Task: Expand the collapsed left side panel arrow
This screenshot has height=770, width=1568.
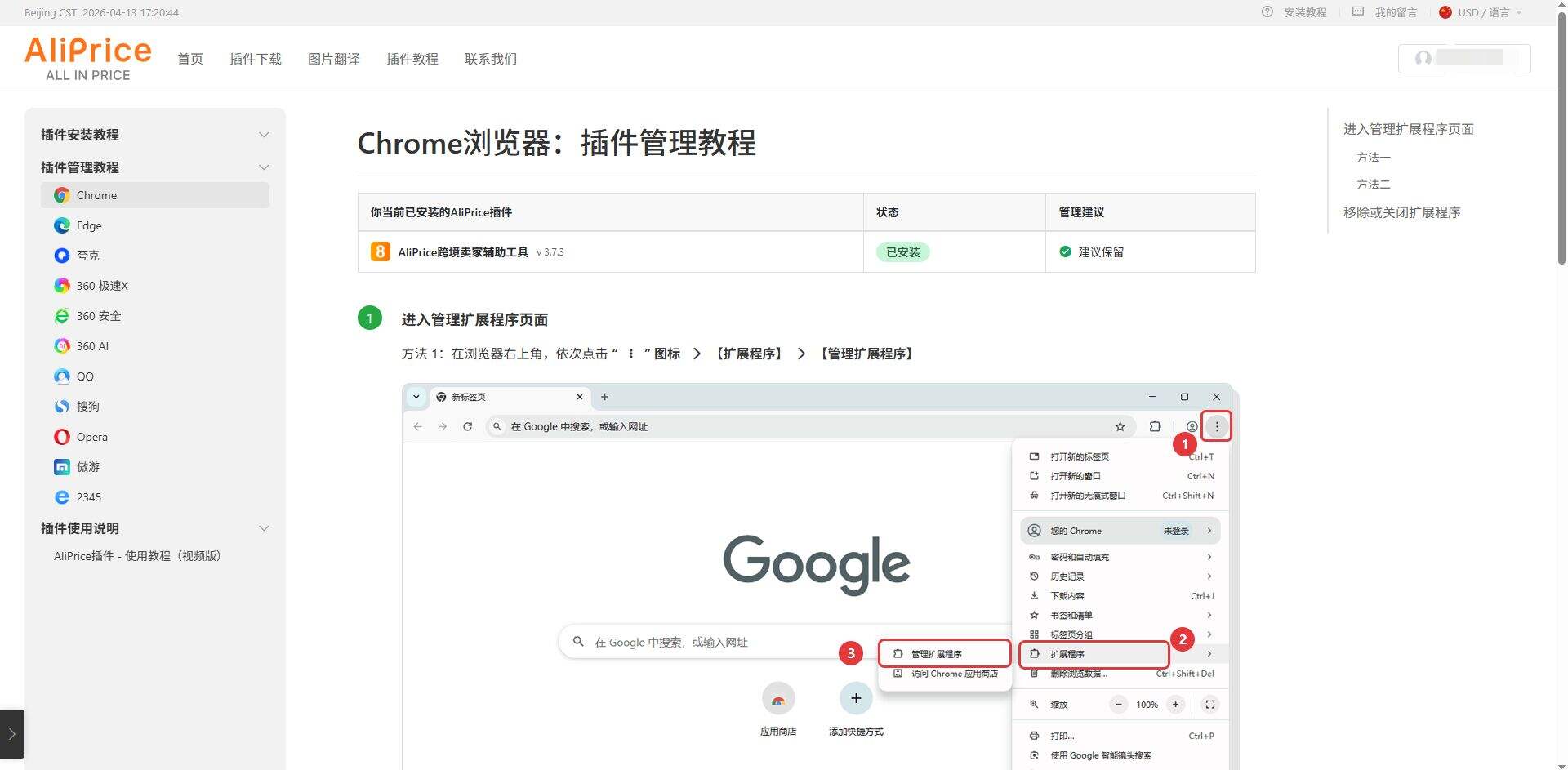Action: point(11,734)
